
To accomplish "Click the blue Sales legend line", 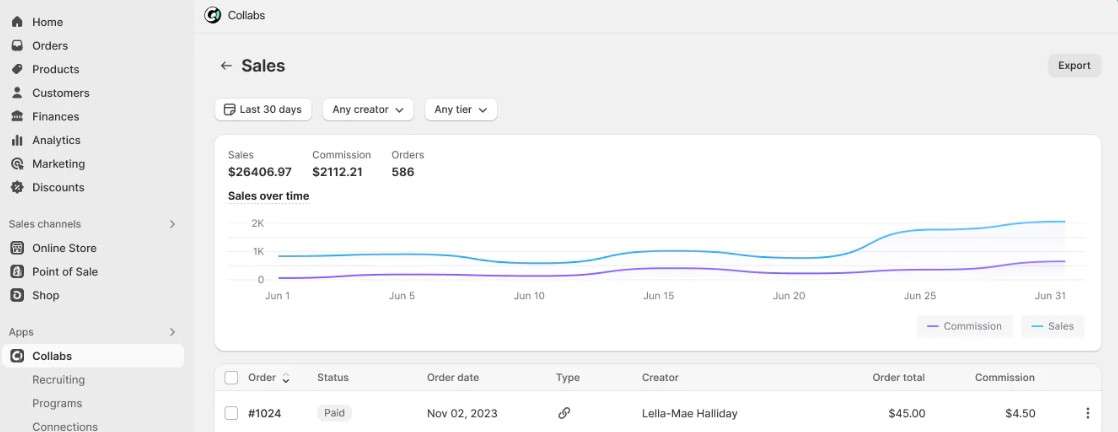I will (1037, 326).
